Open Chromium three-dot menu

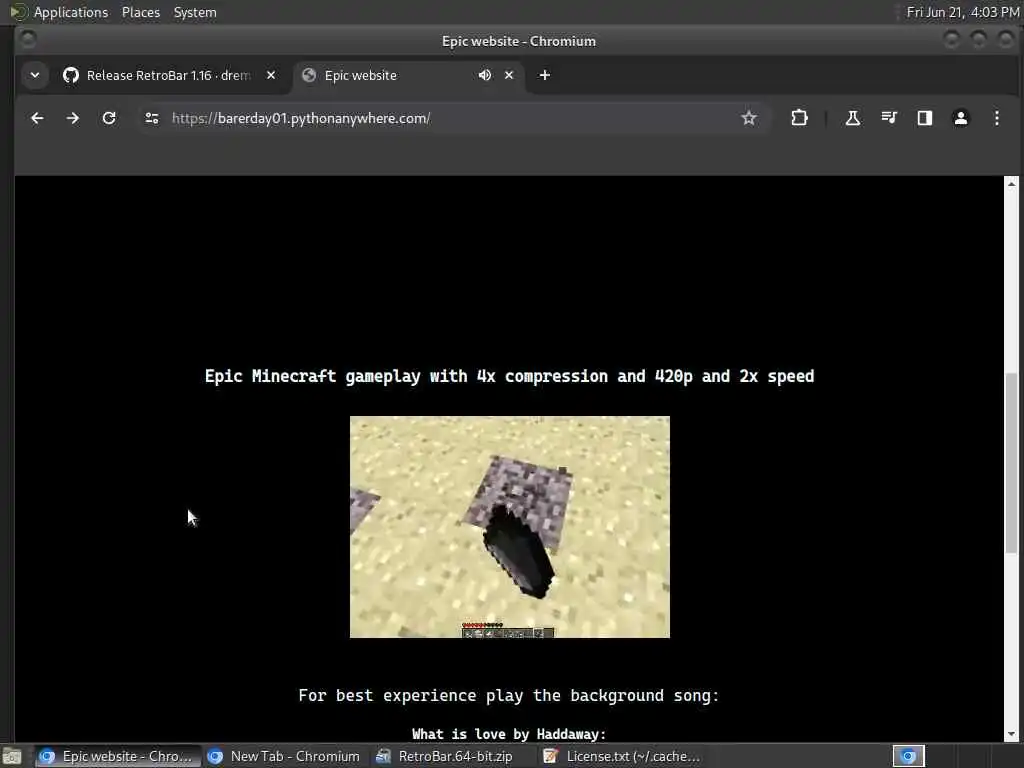[997, 118]
